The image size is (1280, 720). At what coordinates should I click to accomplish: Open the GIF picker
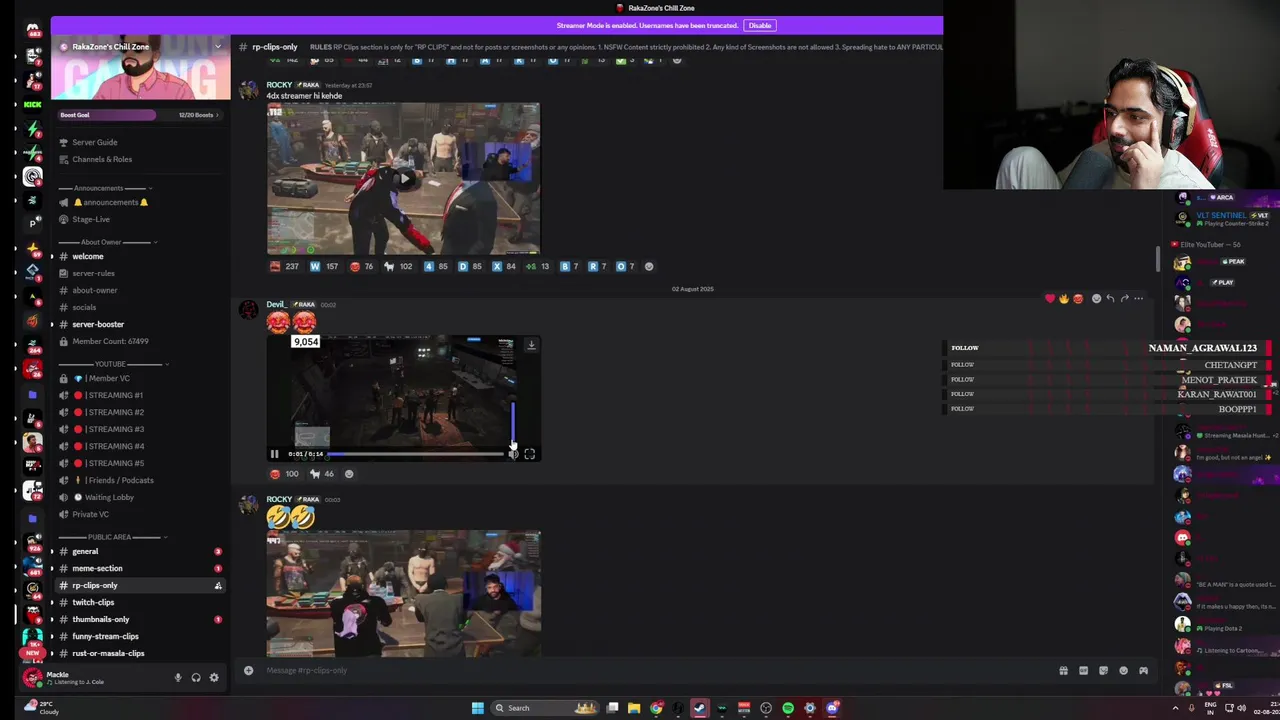(1083, 671)
